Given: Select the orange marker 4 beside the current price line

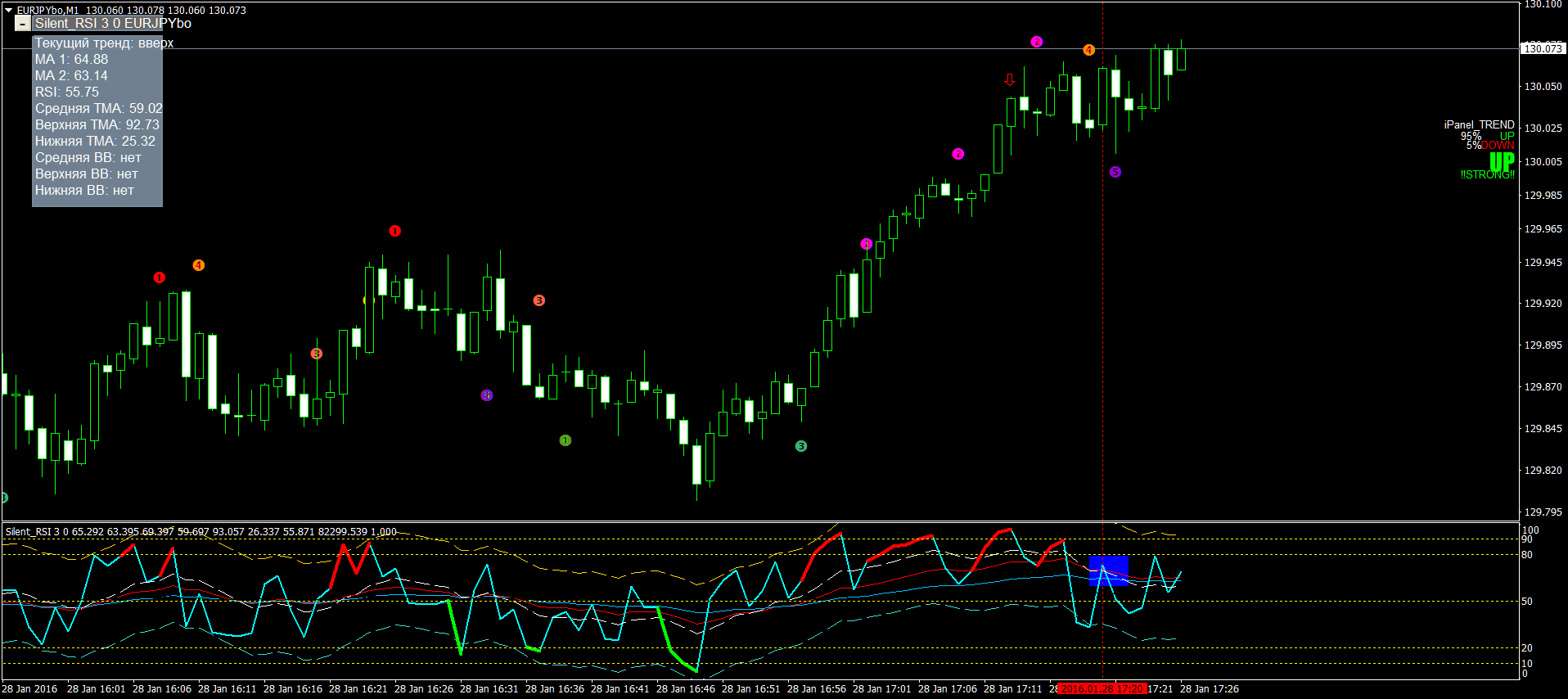Looking at the screenshot, I should [x=1088, y=50].
